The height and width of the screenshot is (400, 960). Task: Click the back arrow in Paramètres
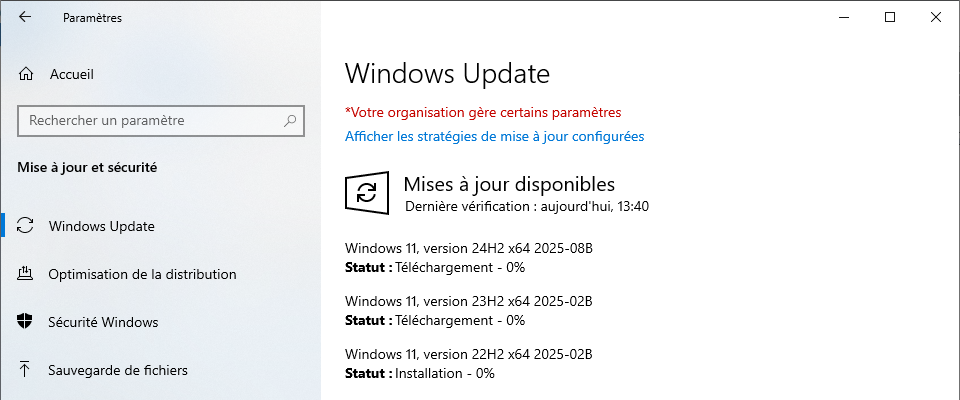(x=24, y=17)
